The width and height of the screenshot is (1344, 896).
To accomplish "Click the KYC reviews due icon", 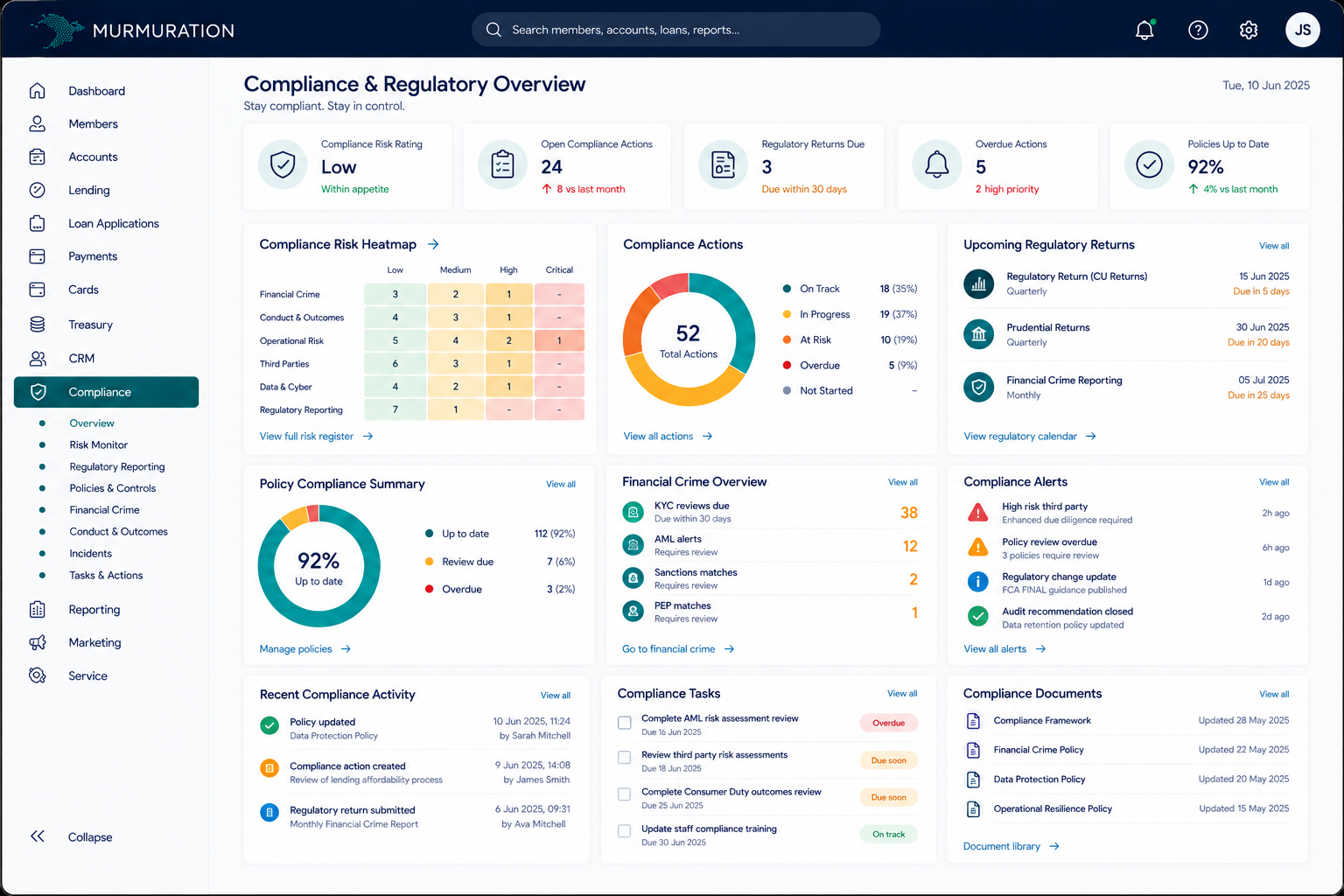I will pyautogui.click(x=633, y=512).
